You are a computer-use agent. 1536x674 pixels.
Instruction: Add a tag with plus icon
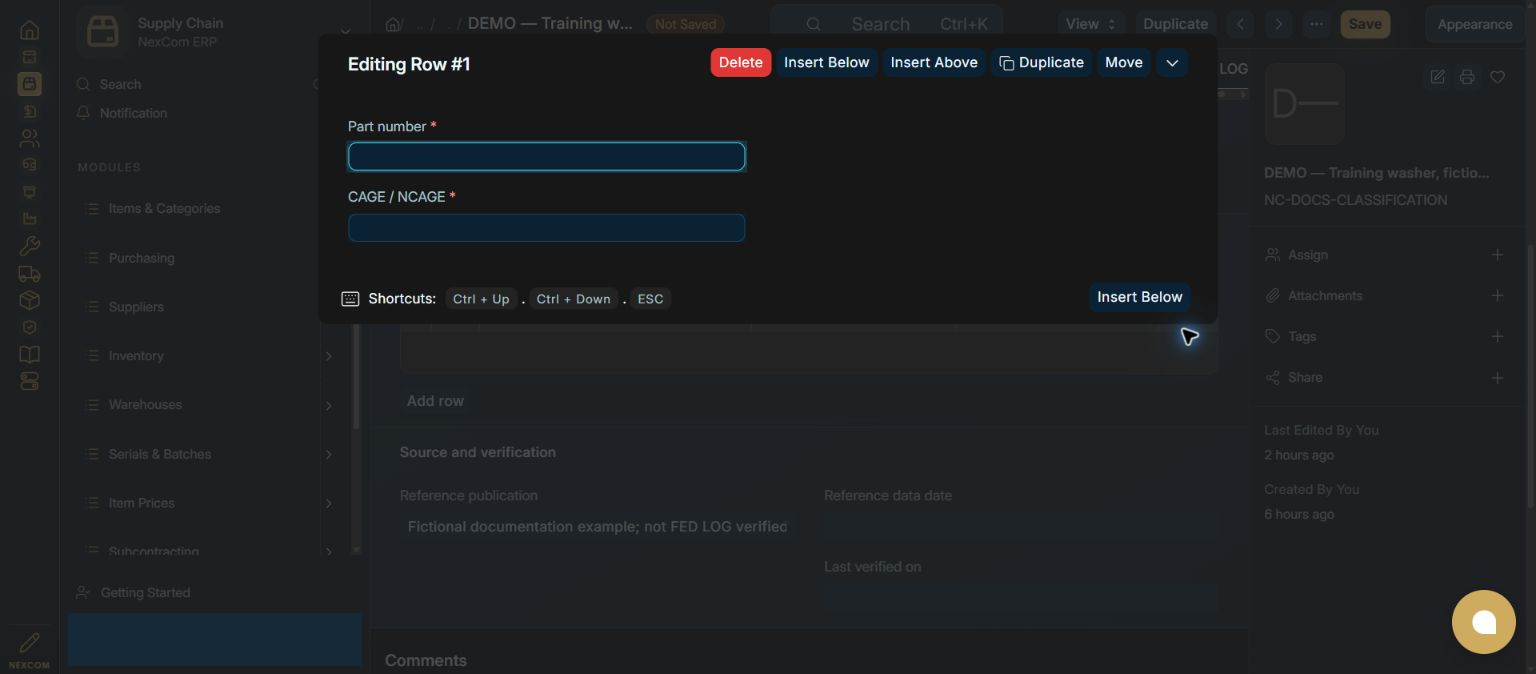[1497, 336]
